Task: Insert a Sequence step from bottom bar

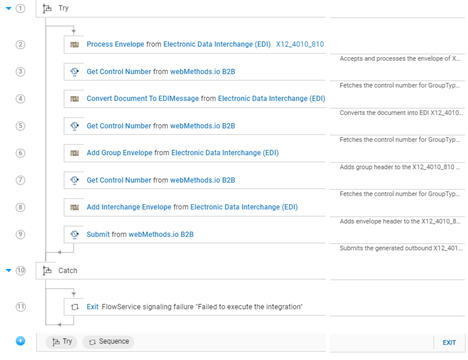Action: pos(108,342)
